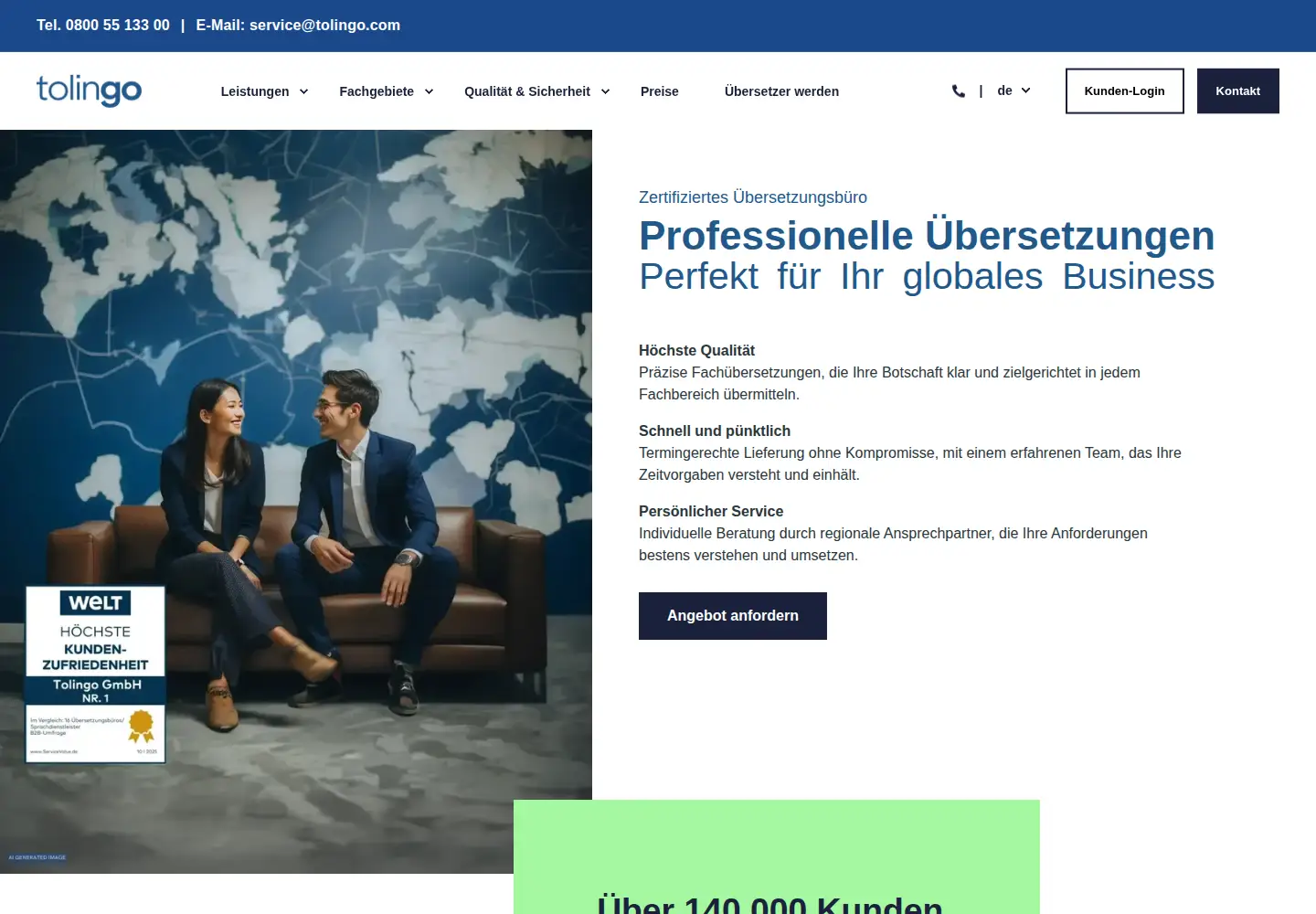Click the hero image of two people
The image size is (1316, 914).
pyautogui.click(x=296, y=502)
